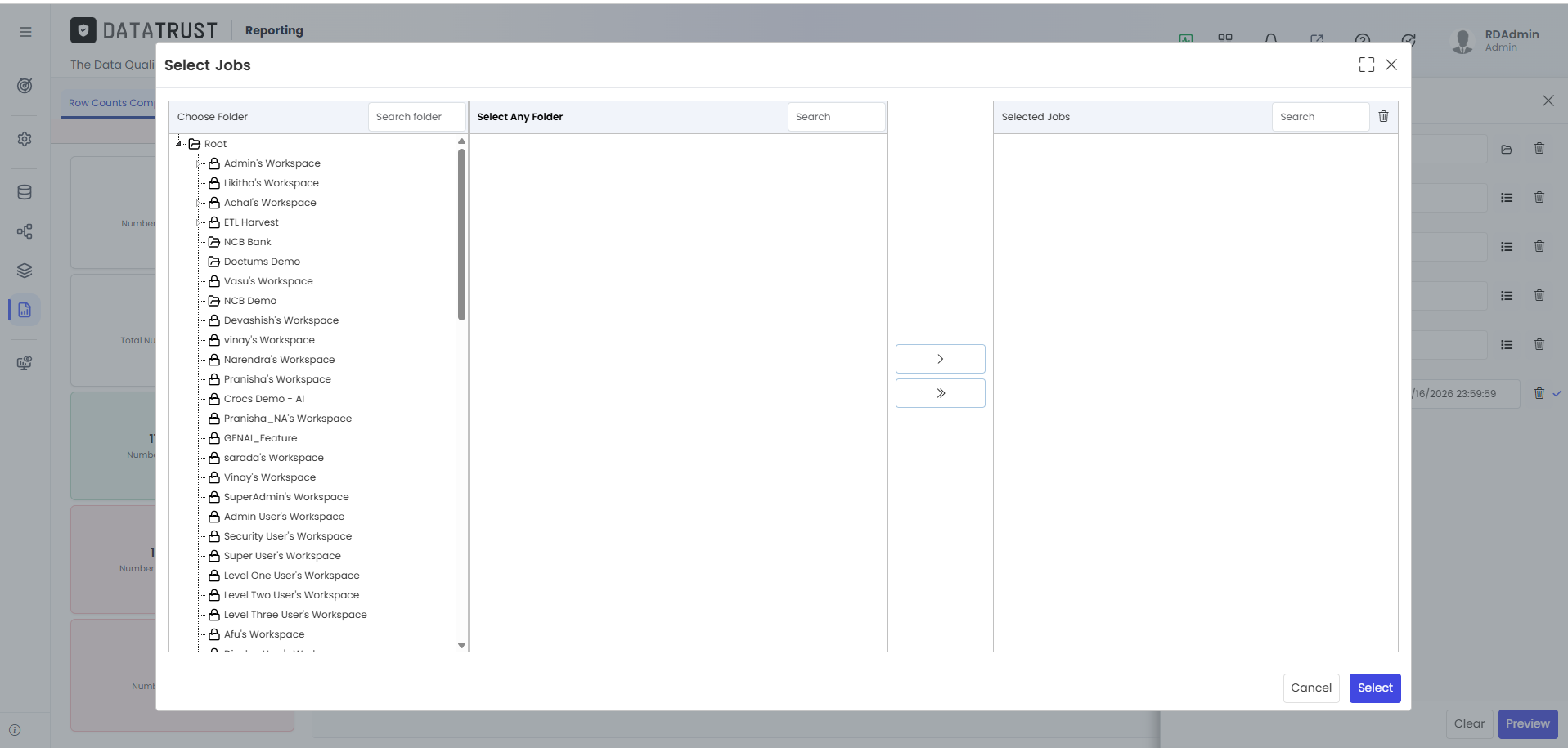The width and height of the screenshot is (1568, 748).
Task: Expand the Select Jobs dialog to fullscreen
Action: (1366, 65)
